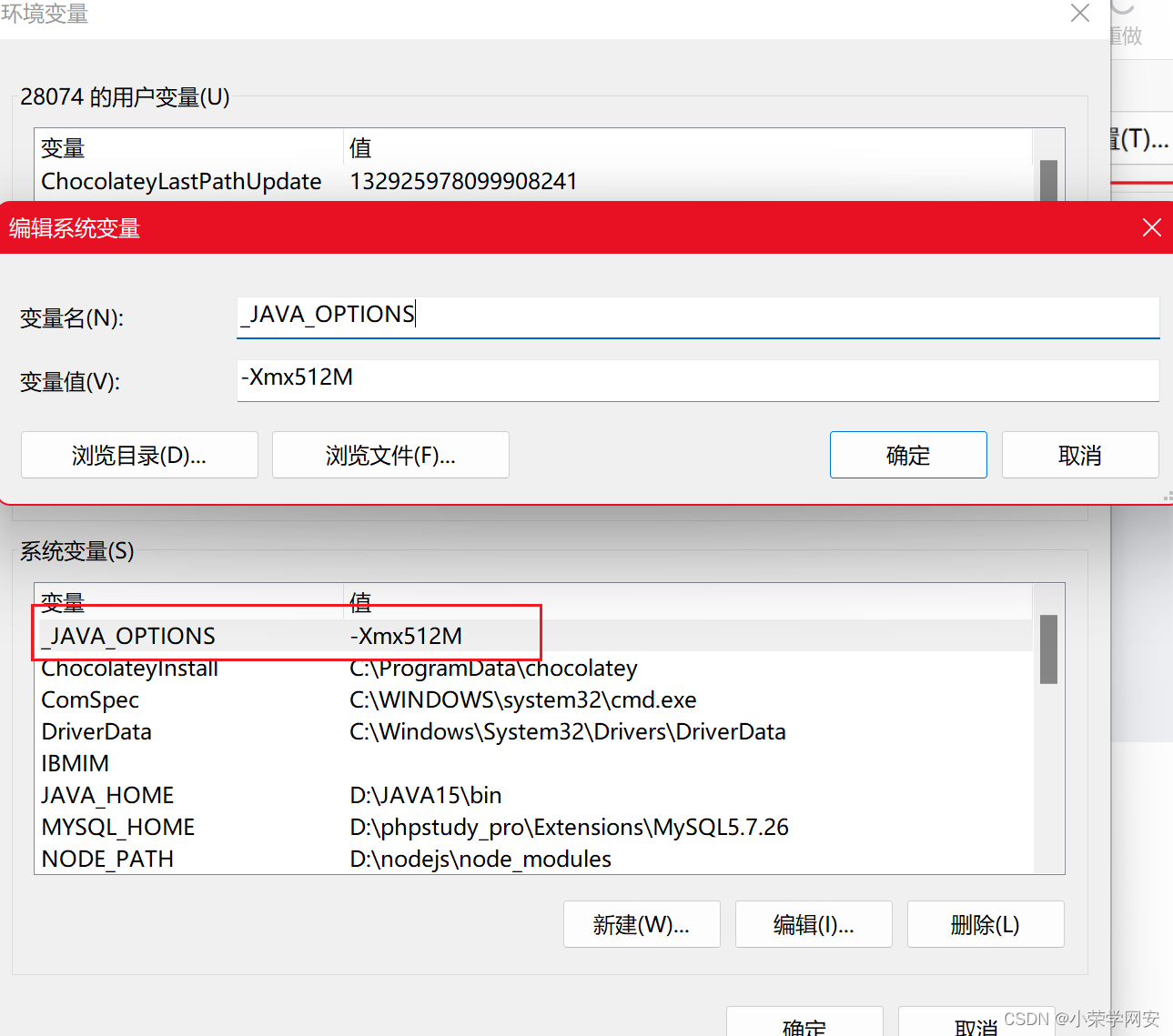Viewport: 1173px width, 1036px height.
Task: Click value D:\nodejs\node_modules
Action: [480, 859]
